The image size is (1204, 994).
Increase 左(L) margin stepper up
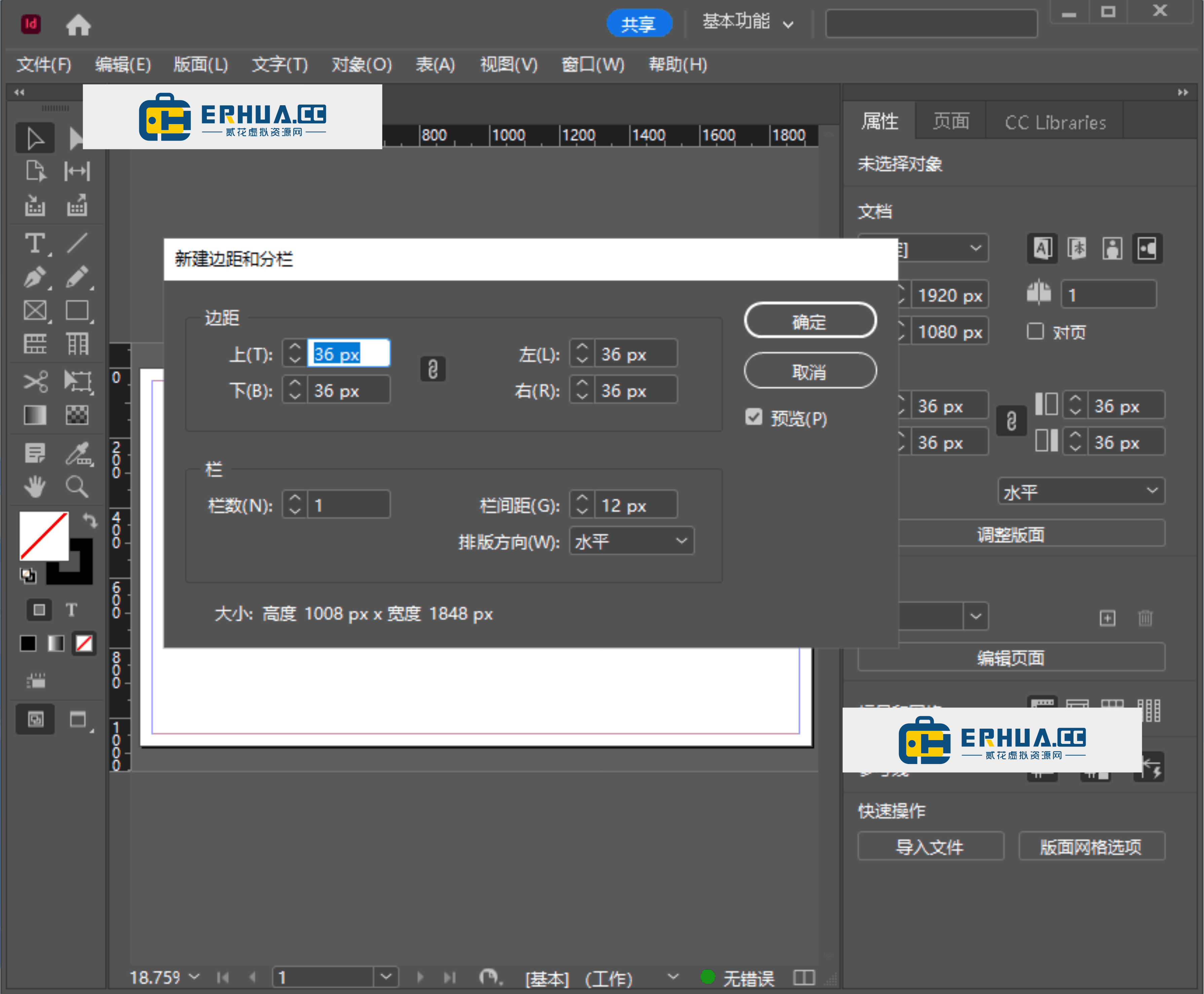pyautogui.click(x=582, y=347)
